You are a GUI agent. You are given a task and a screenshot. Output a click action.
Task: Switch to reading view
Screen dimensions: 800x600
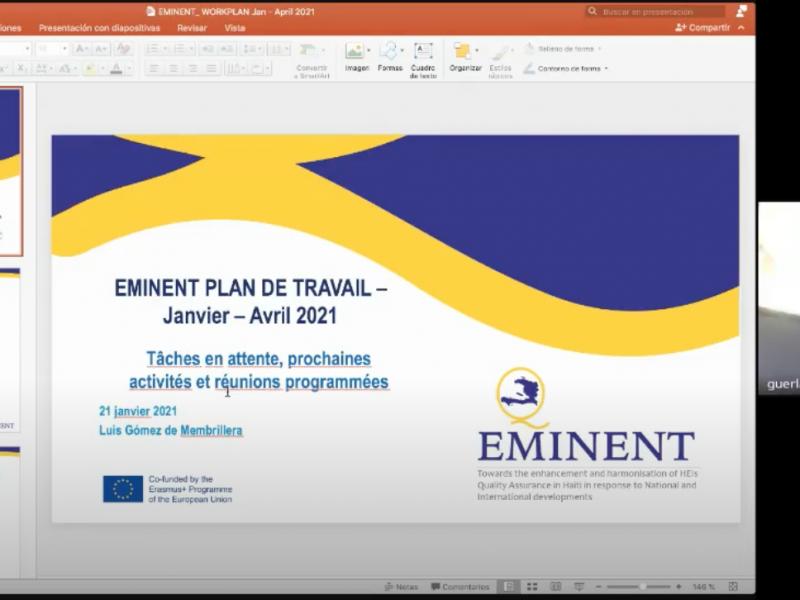point(556,587)
